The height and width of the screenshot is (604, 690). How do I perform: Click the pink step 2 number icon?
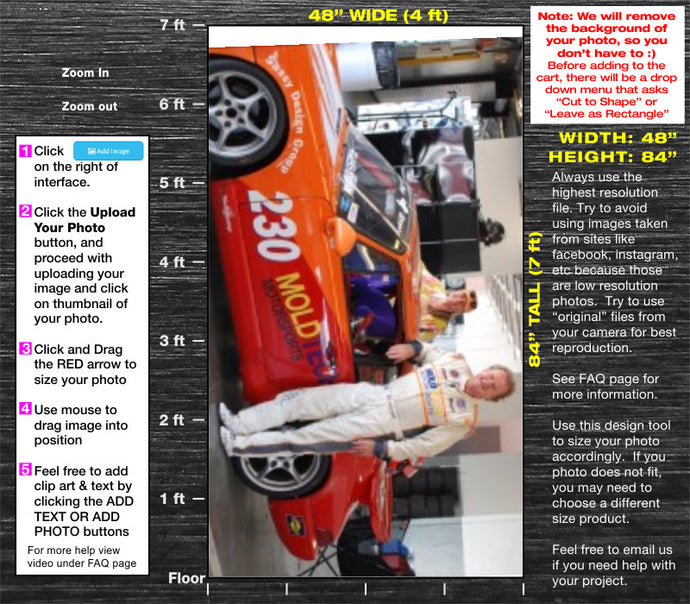(26, 211)
